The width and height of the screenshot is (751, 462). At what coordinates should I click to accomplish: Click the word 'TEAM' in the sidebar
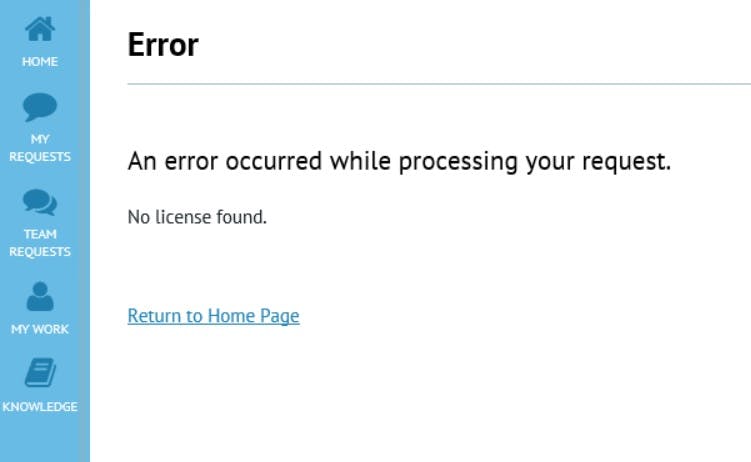40,234
